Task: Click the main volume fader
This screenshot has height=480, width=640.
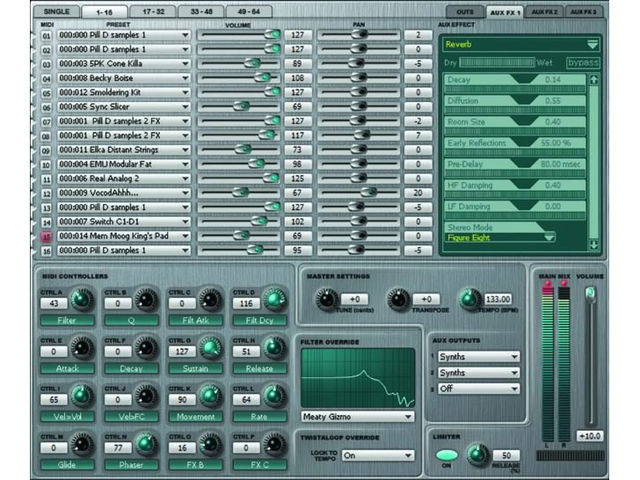Action: pos(590,293)
